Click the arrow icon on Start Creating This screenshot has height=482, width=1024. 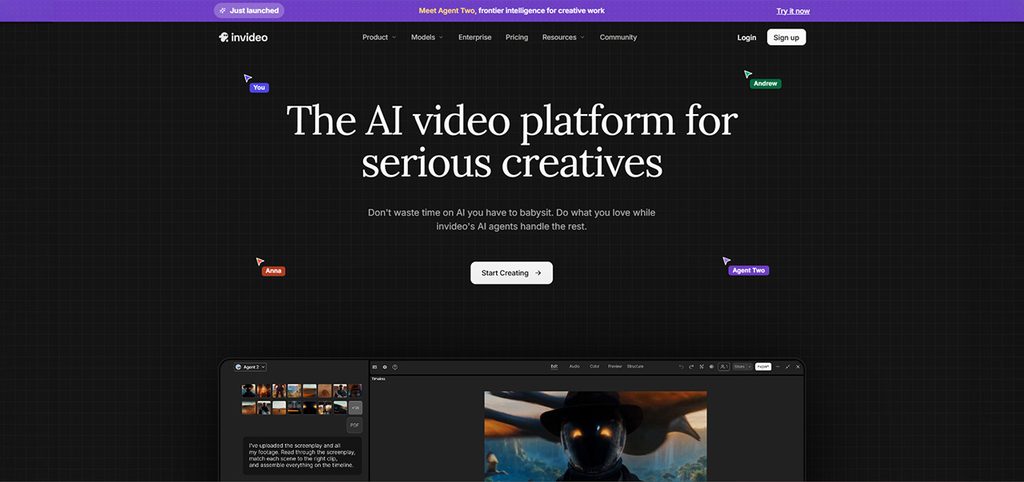(x=537, y=273)
